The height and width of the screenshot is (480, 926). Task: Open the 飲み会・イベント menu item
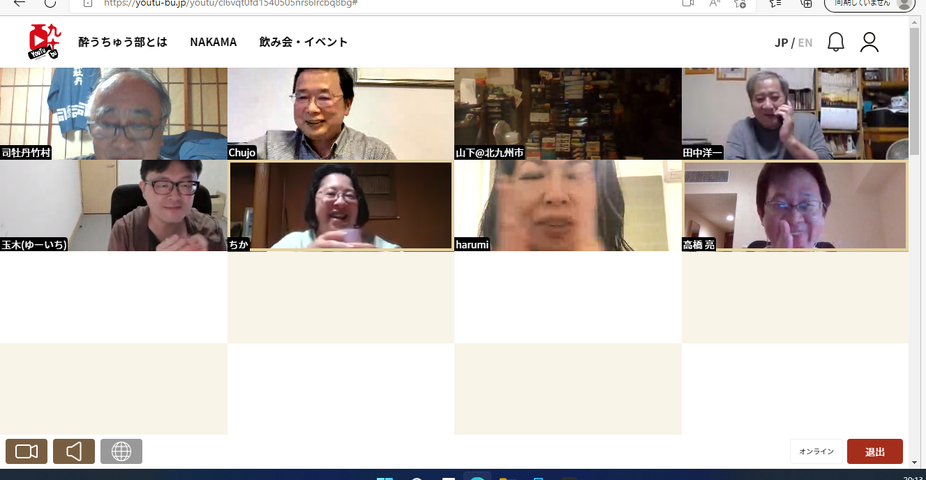pyautogui.click(x=304, y=42)
